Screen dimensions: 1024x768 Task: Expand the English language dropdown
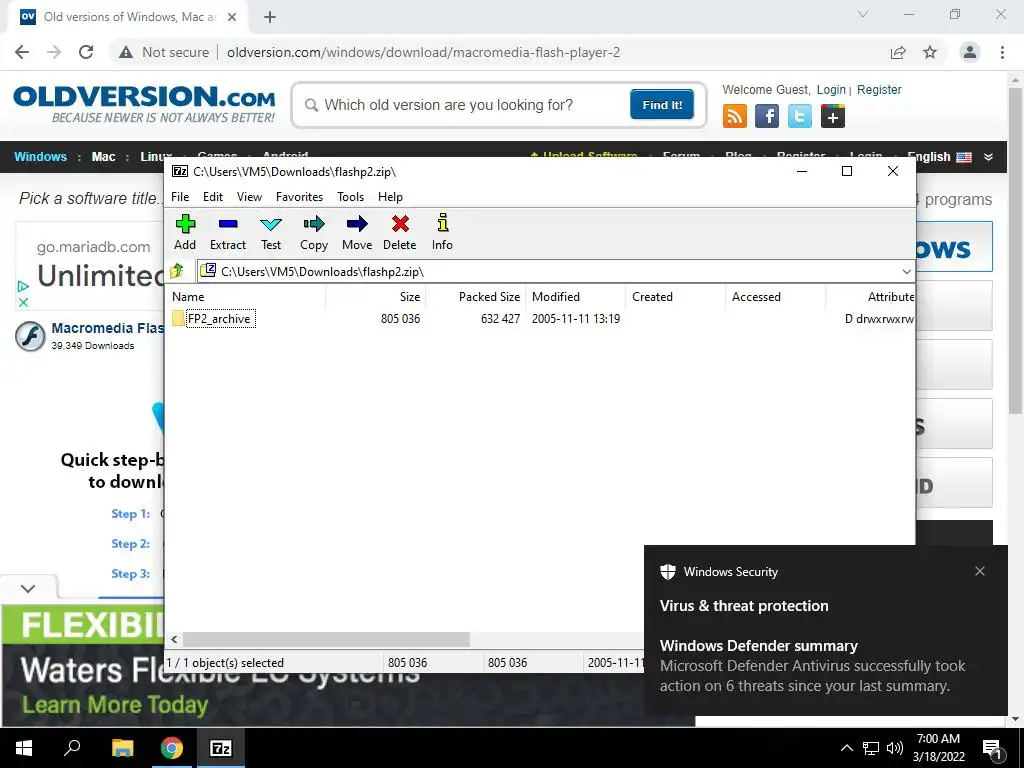coord(988,157)
